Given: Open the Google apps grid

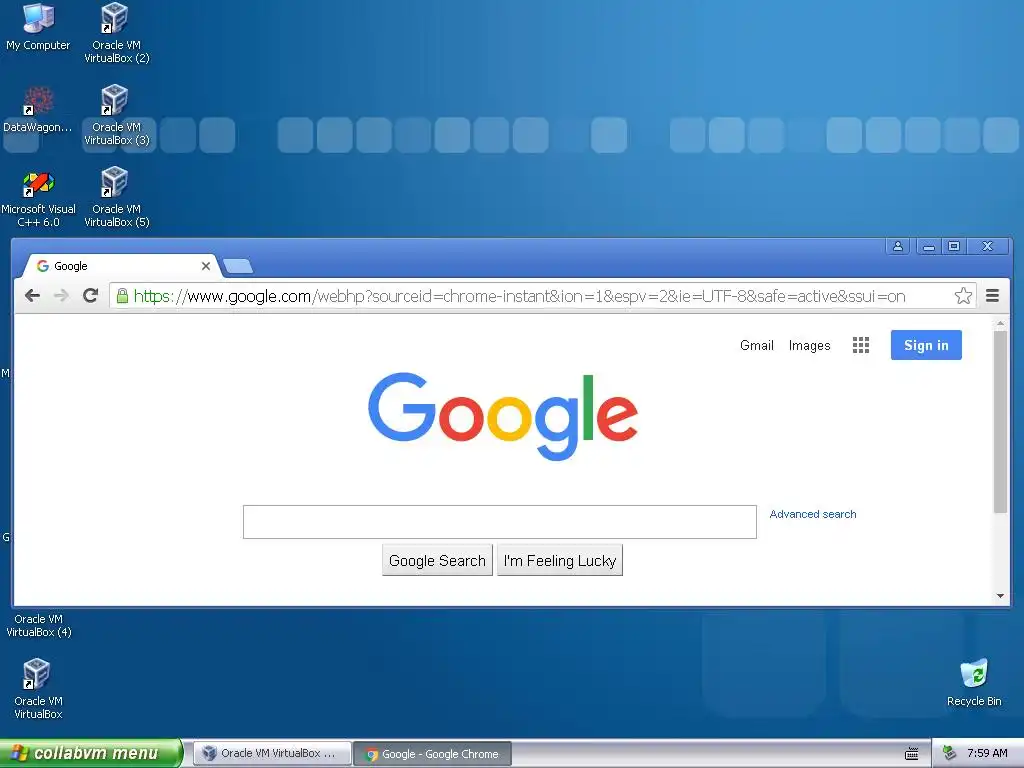Looking at the screenshot, I should coord(861,345).
